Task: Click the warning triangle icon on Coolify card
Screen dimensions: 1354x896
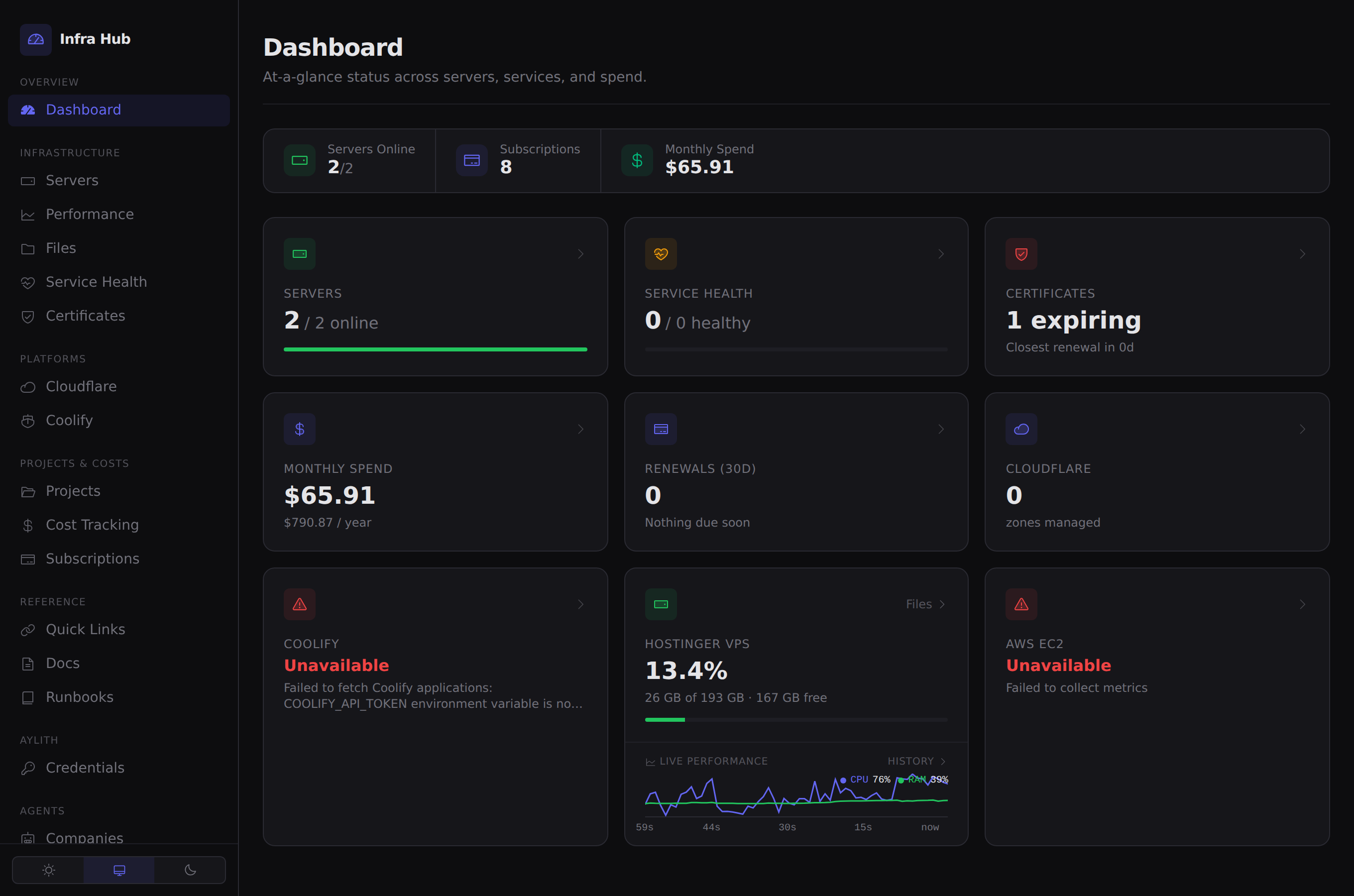Action: [299, 605]
